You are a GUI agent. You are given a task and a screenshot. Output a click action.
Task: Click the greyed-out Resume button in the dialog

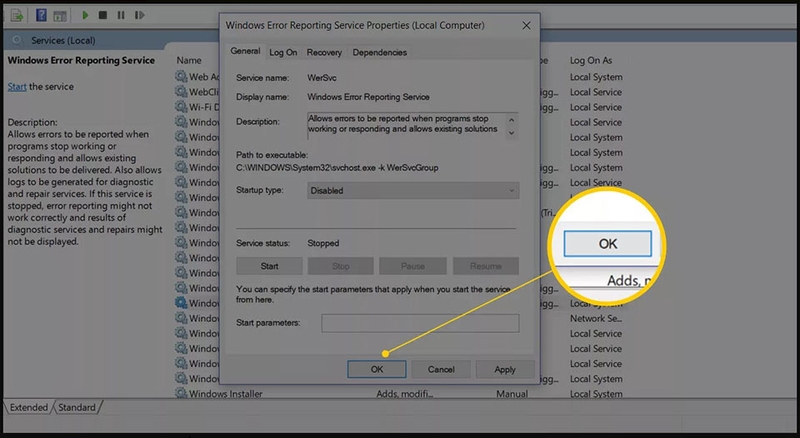coord(486,266)
